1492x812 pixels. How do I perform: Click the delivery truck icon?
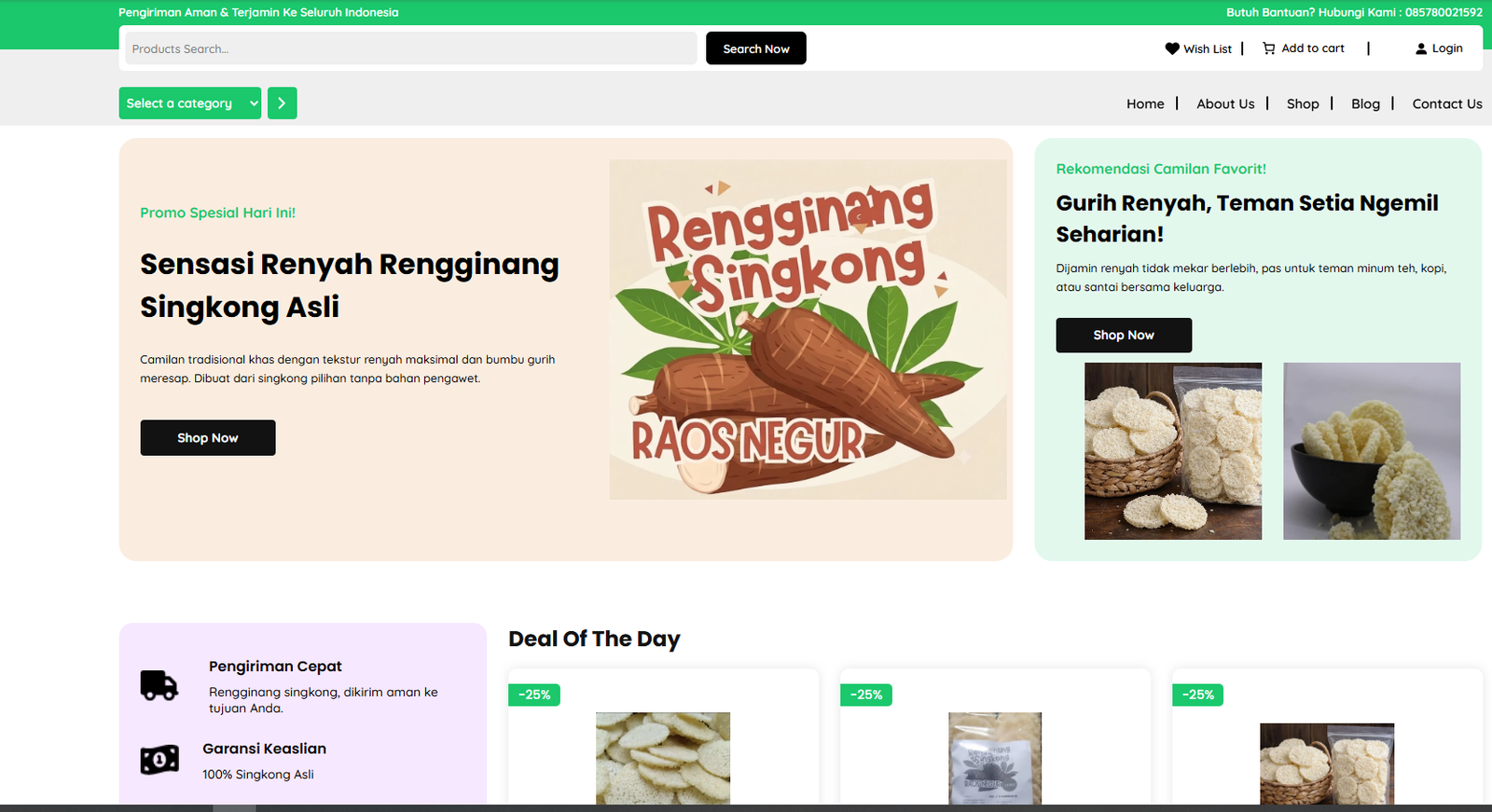[x=159, y=685]
